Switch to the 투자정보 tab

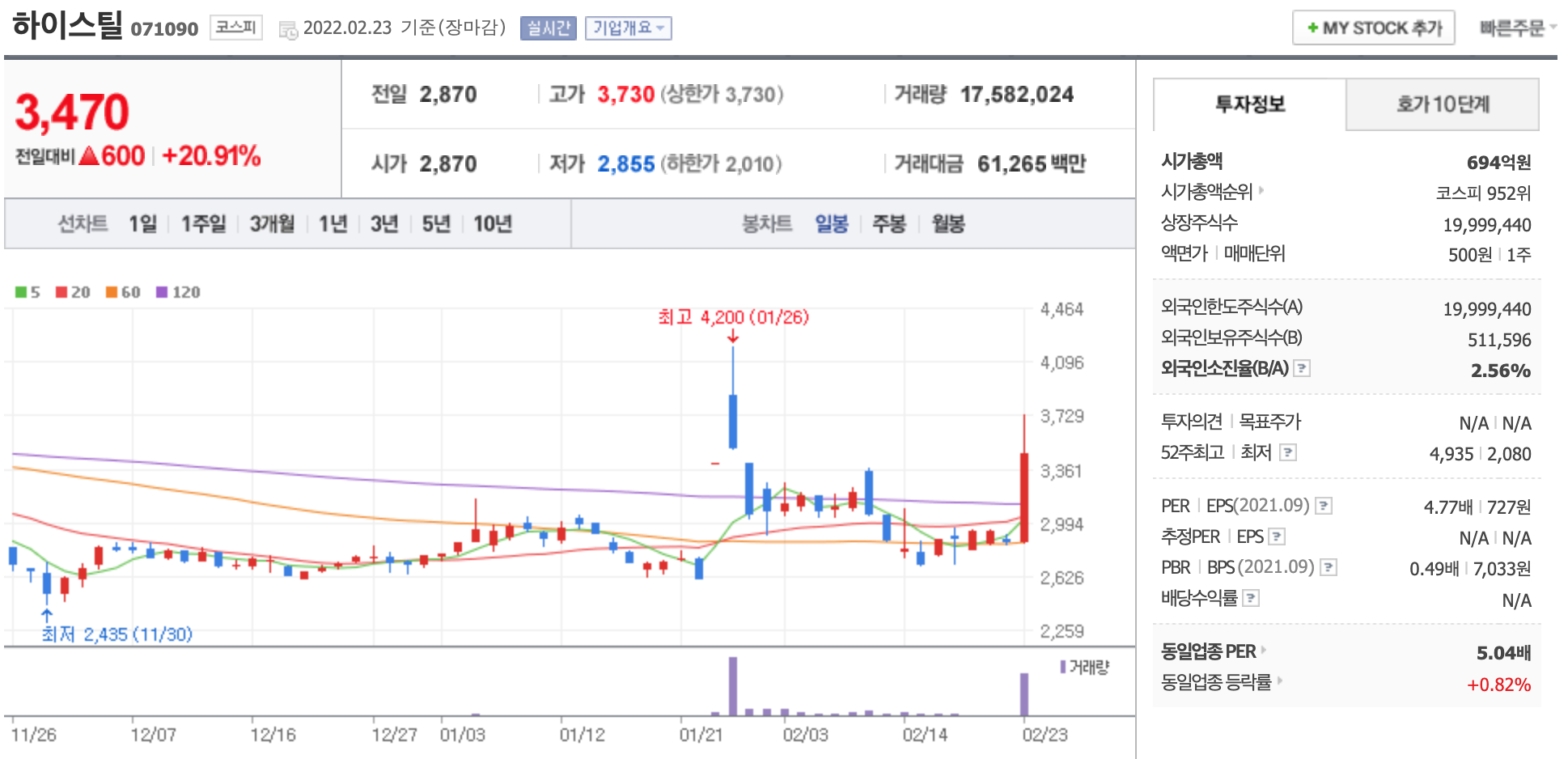1250,104
